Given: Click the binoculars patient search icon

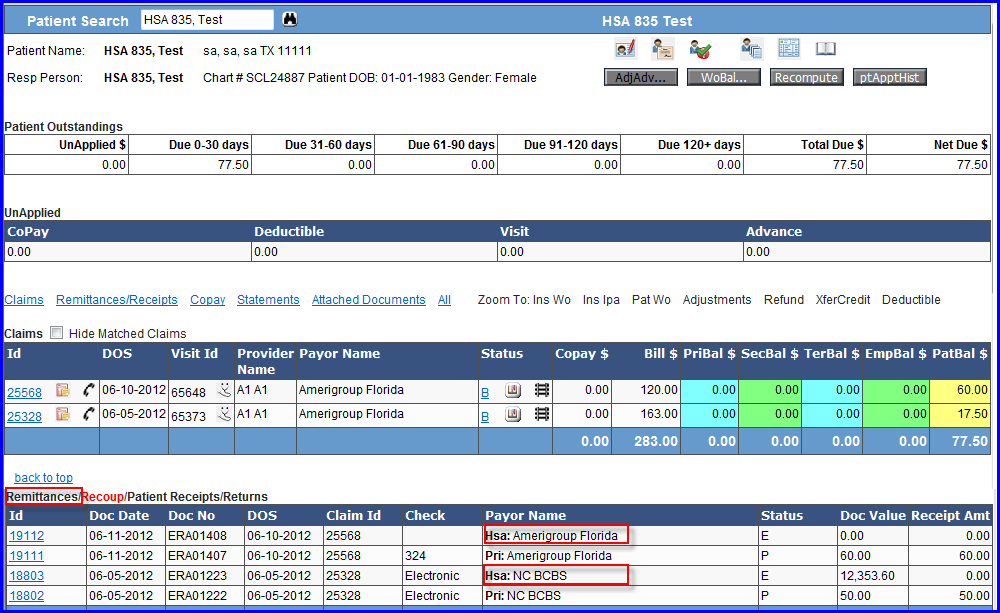Looking at the screenshot, I should pos(290,19).
